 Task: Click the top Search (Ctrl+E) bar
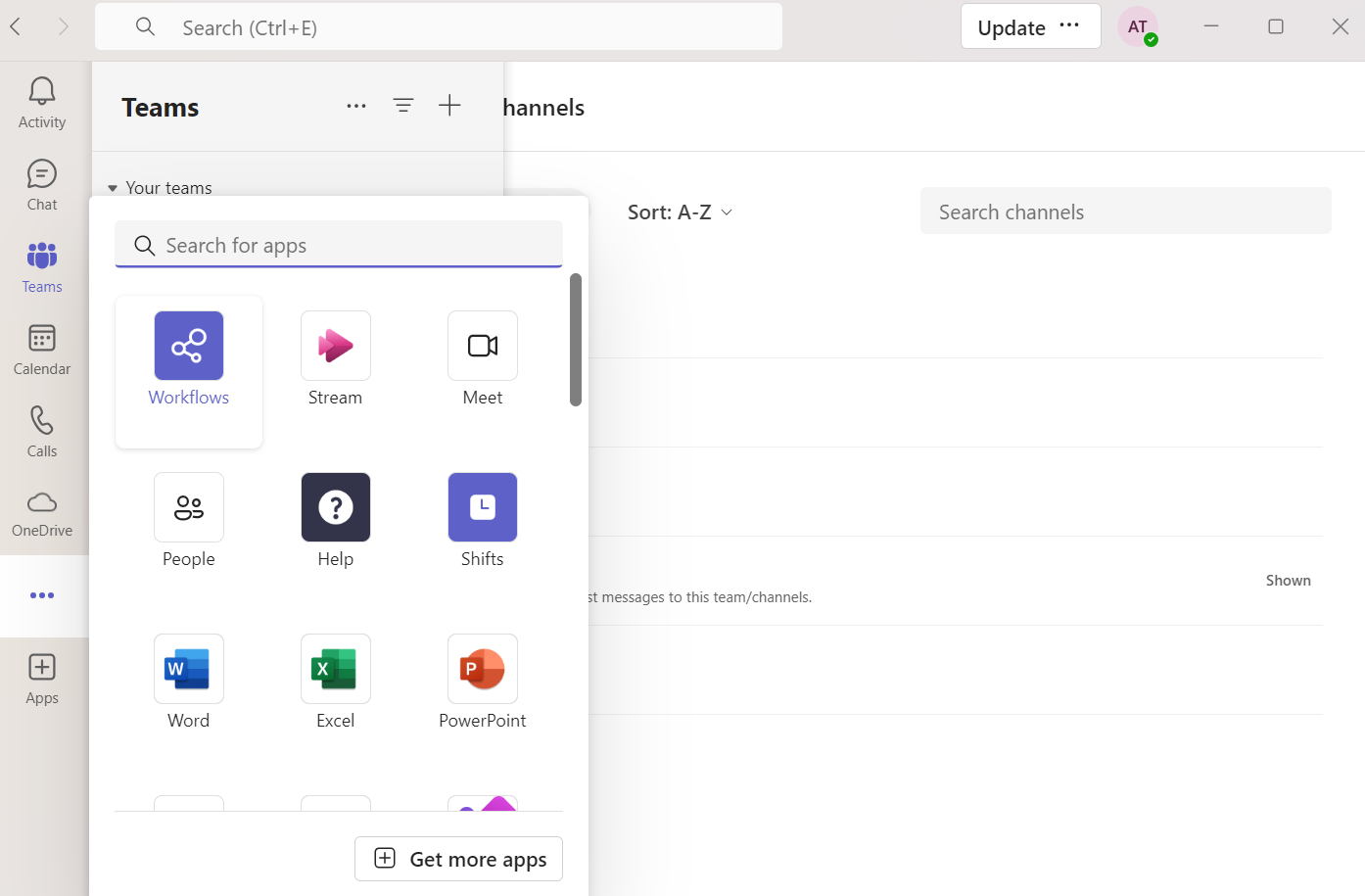click(439, 27)
